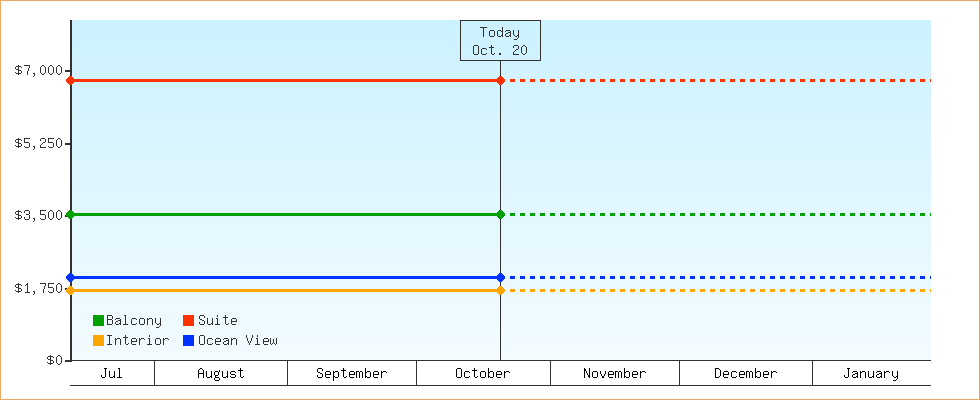
Task: Select the Interior legend label
Action: [x=137, y=340]
